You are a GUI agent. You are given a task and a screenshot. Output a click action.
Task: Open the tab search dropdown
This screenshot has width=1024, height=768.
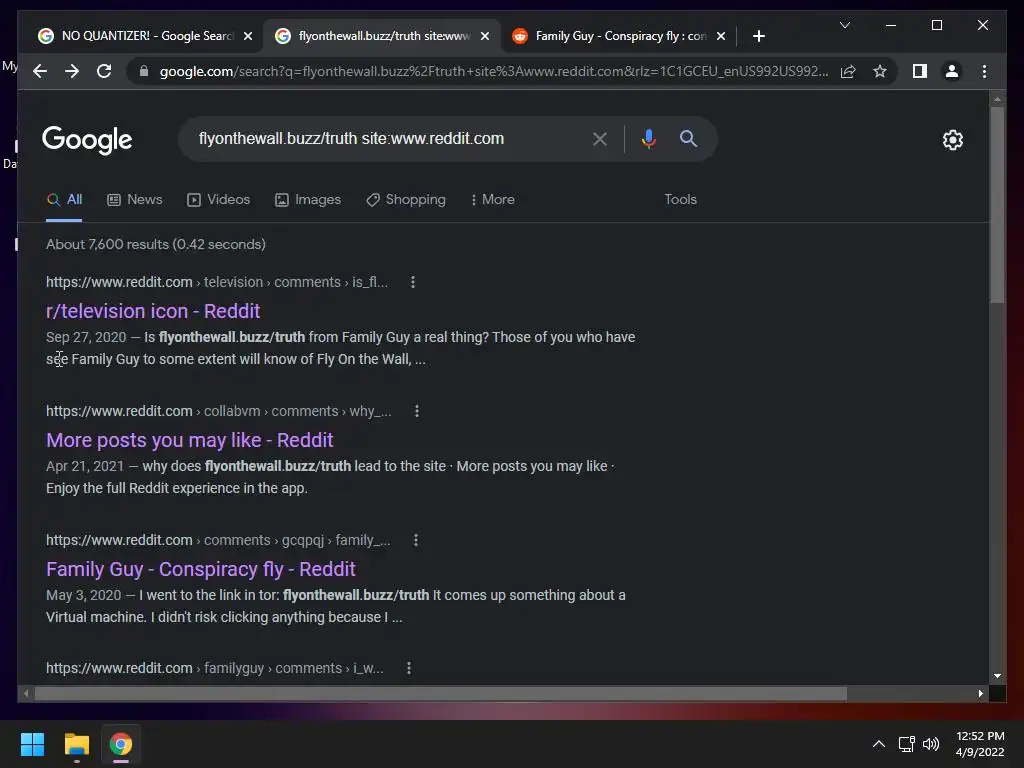[x=844, y=25]
